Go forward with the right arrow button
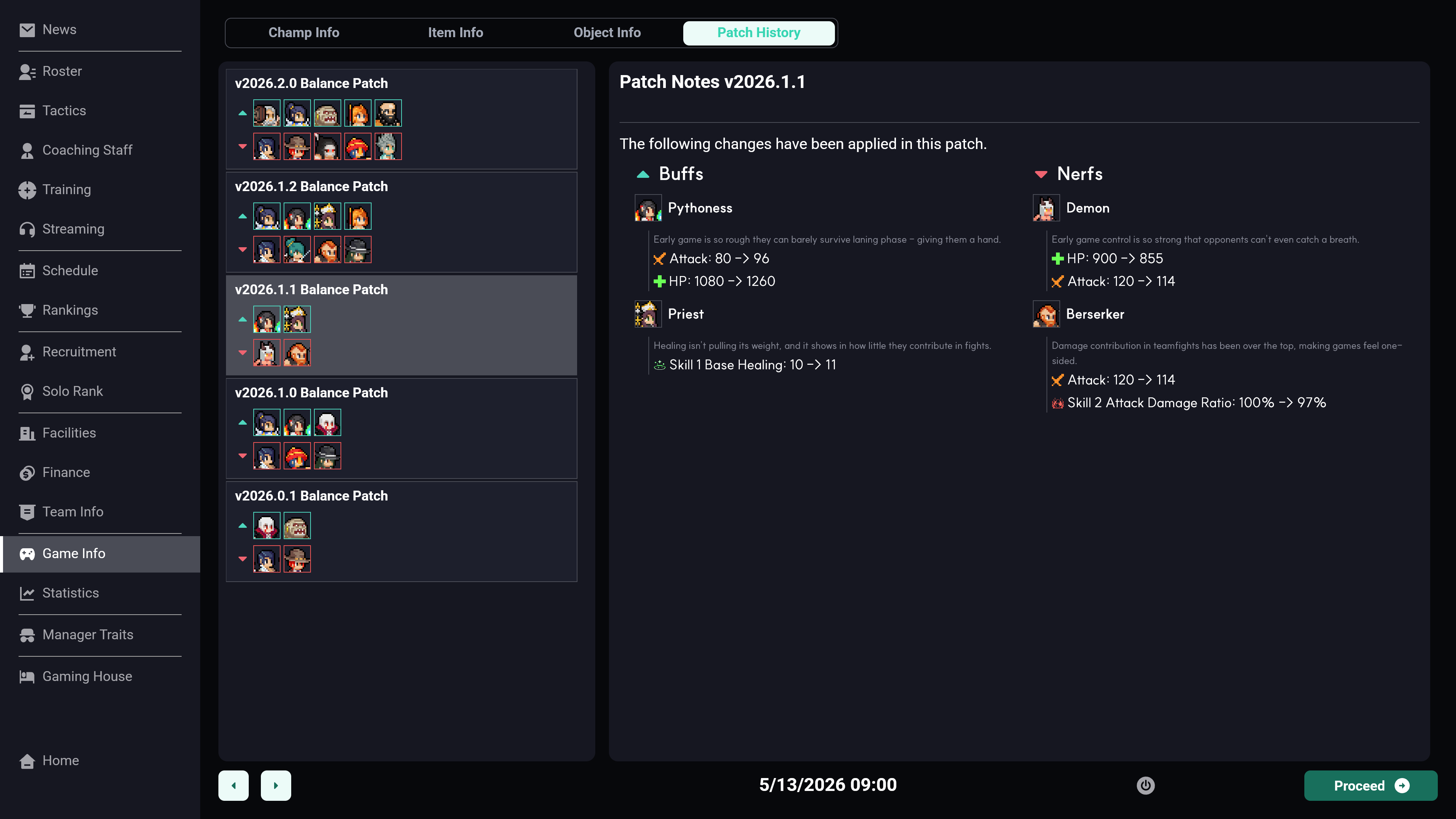1456x819 pixels. click(x=276, y=785)
